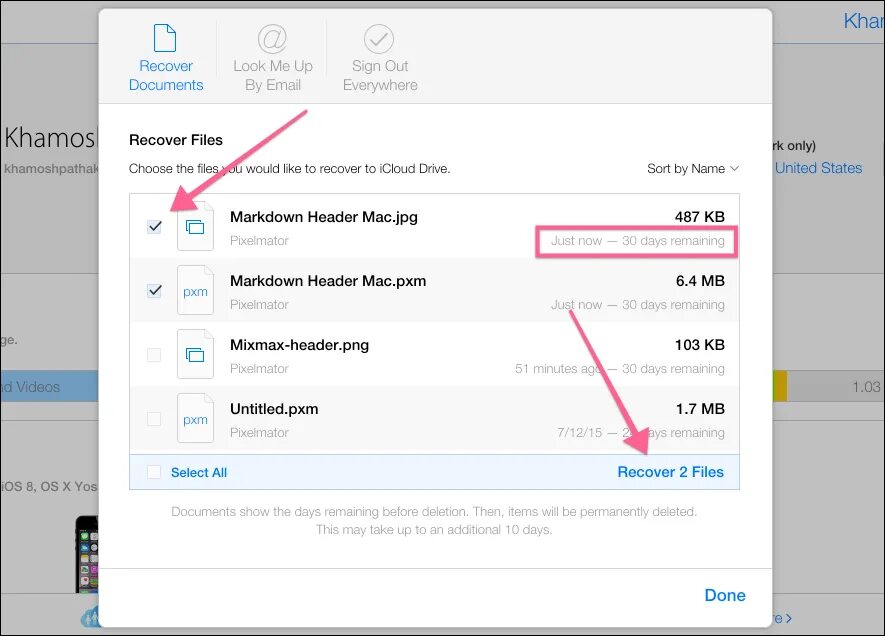Check the Mixmax-header.png checkbox

154,355
